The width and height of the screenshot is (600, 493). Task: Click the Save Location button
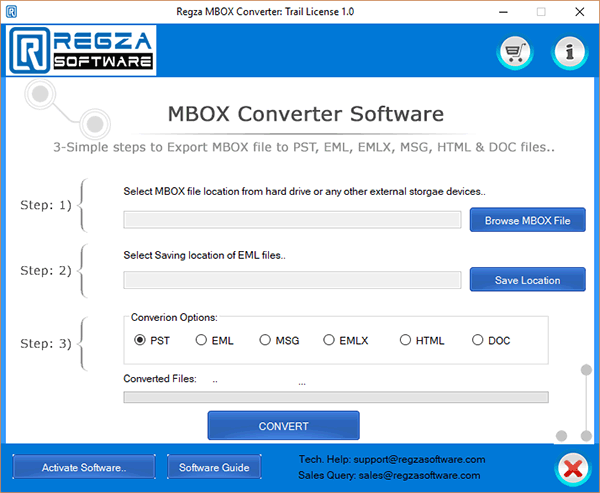[x=527, y=280]
